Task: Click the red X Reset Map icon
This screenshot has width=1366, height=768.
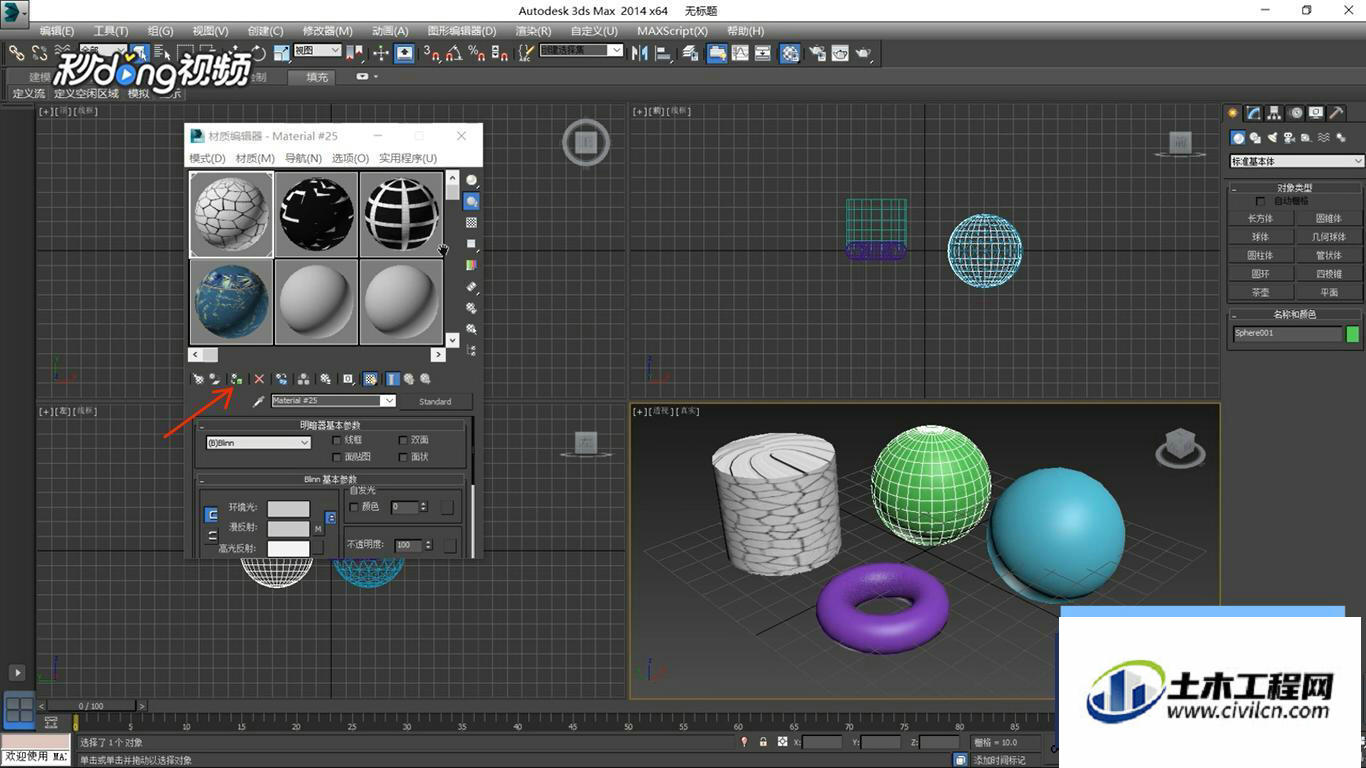Action: (x=259, y=379)
